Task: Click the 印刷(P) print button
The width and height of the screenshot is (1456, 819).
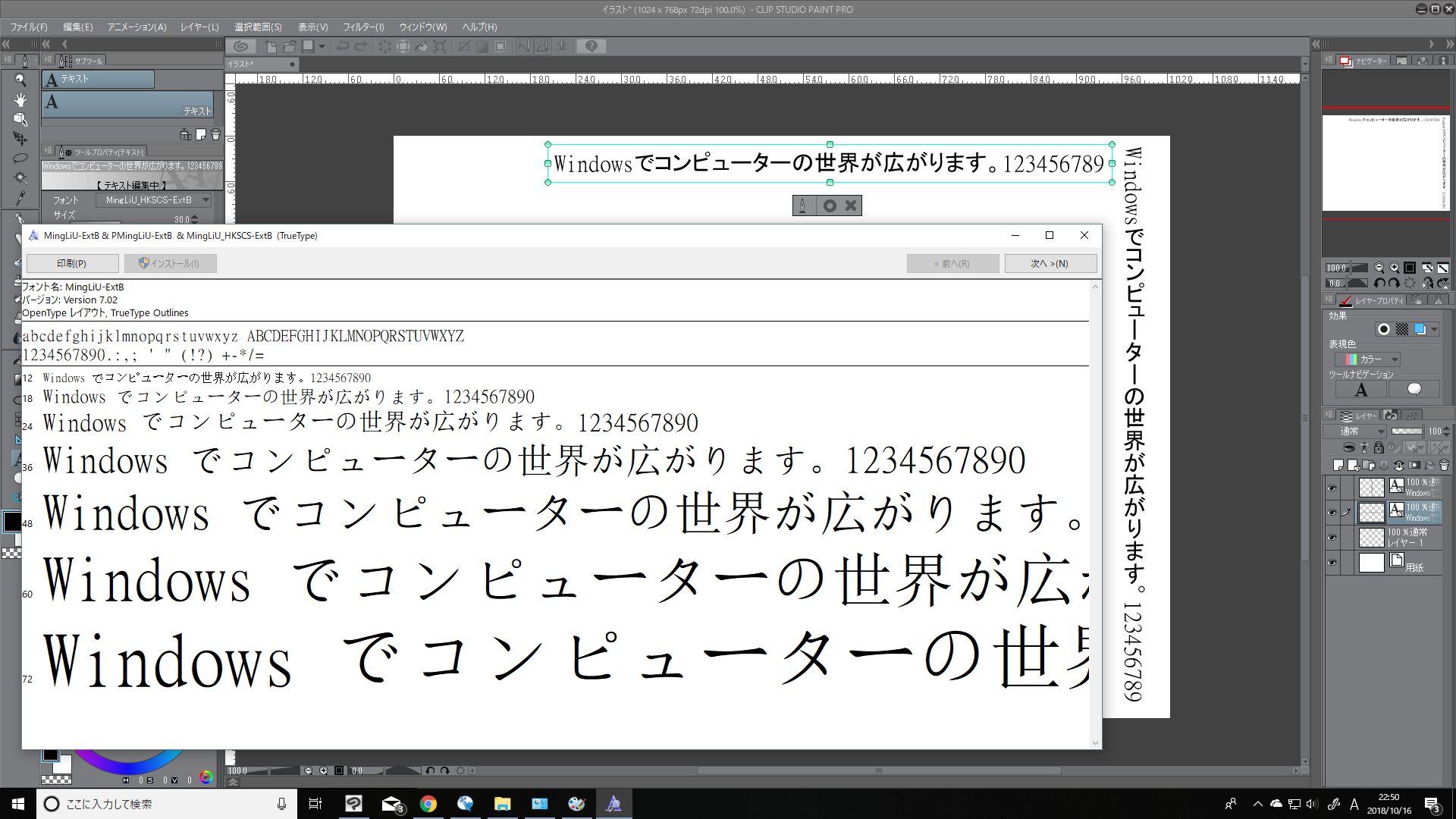Action: point(72,263)
